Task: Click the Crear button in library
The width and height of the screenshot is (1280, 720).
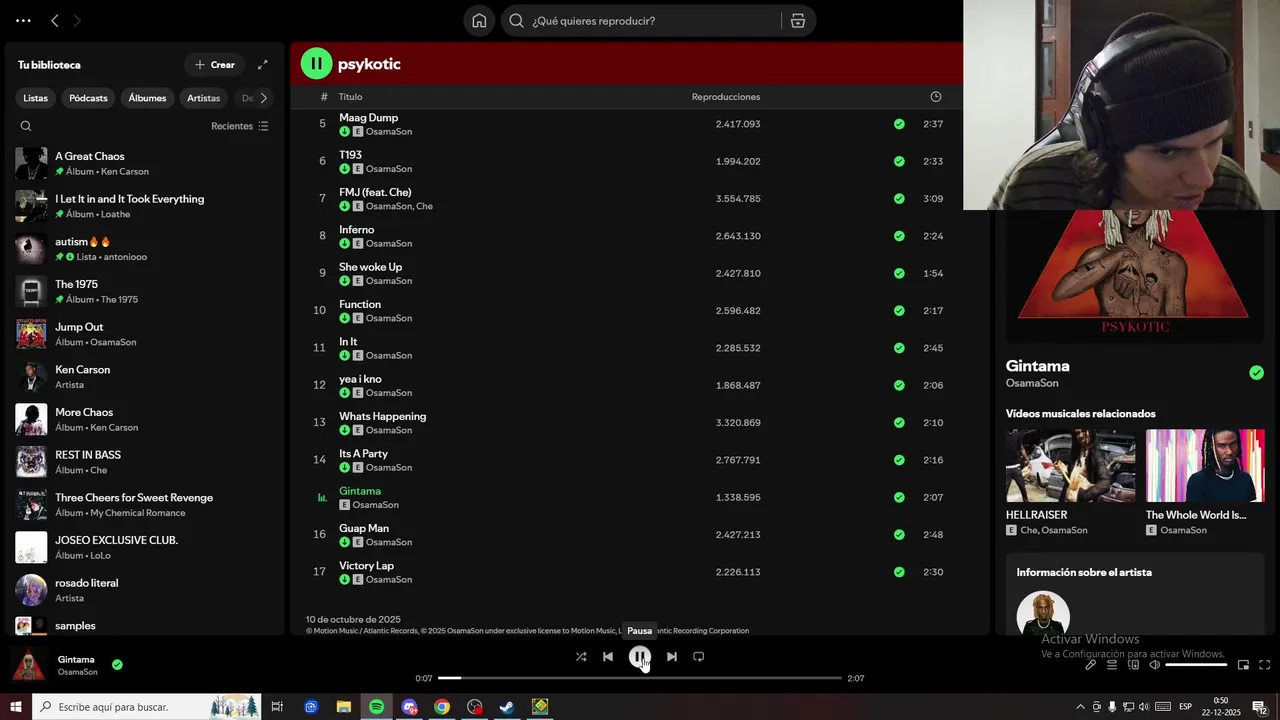Action: point(215,65)
